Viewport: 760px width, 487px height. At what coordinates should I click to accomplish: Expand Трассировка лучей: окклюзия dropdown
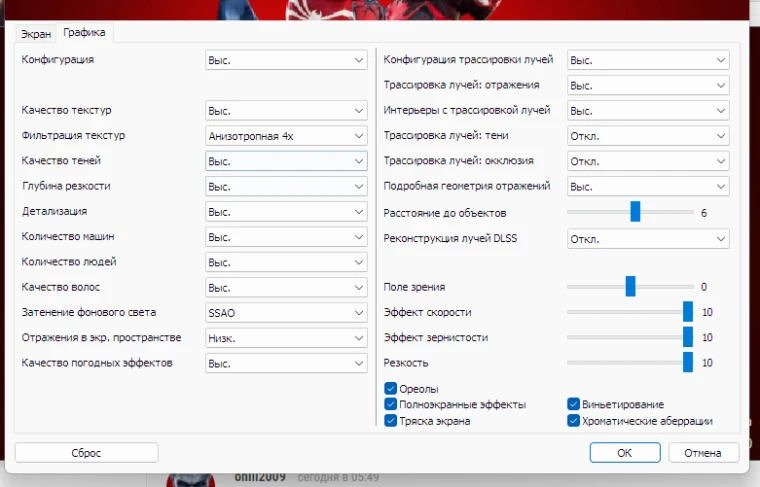[x=648, y=161]
